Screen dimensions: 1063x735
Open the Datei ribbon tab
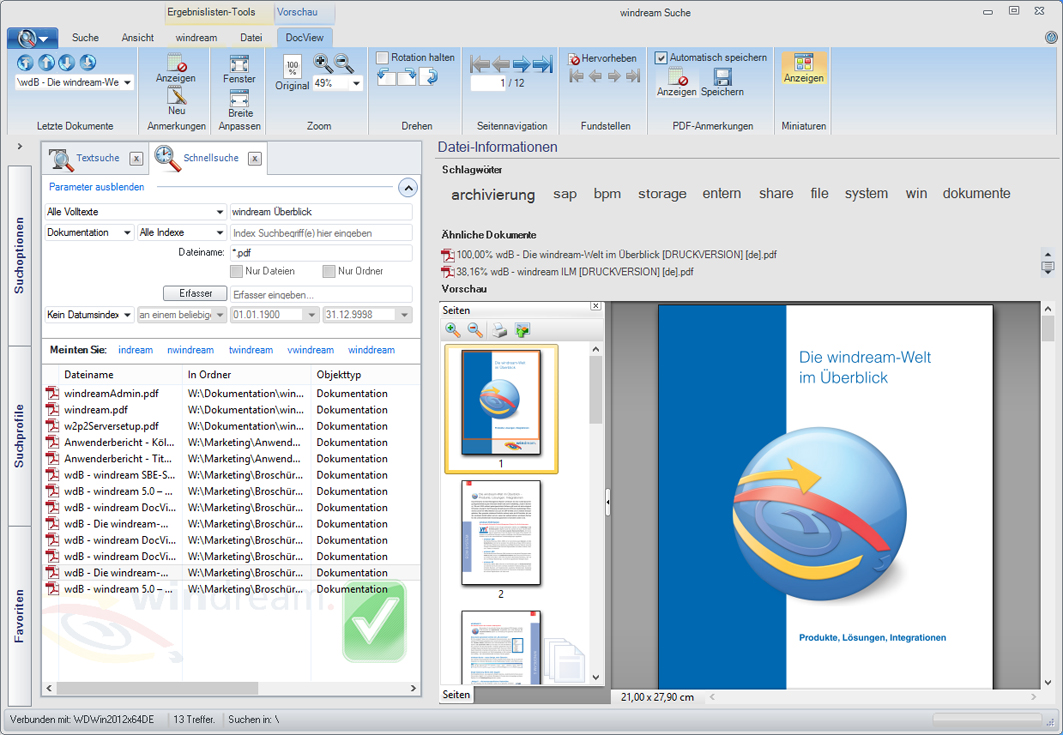coord(251,38)
